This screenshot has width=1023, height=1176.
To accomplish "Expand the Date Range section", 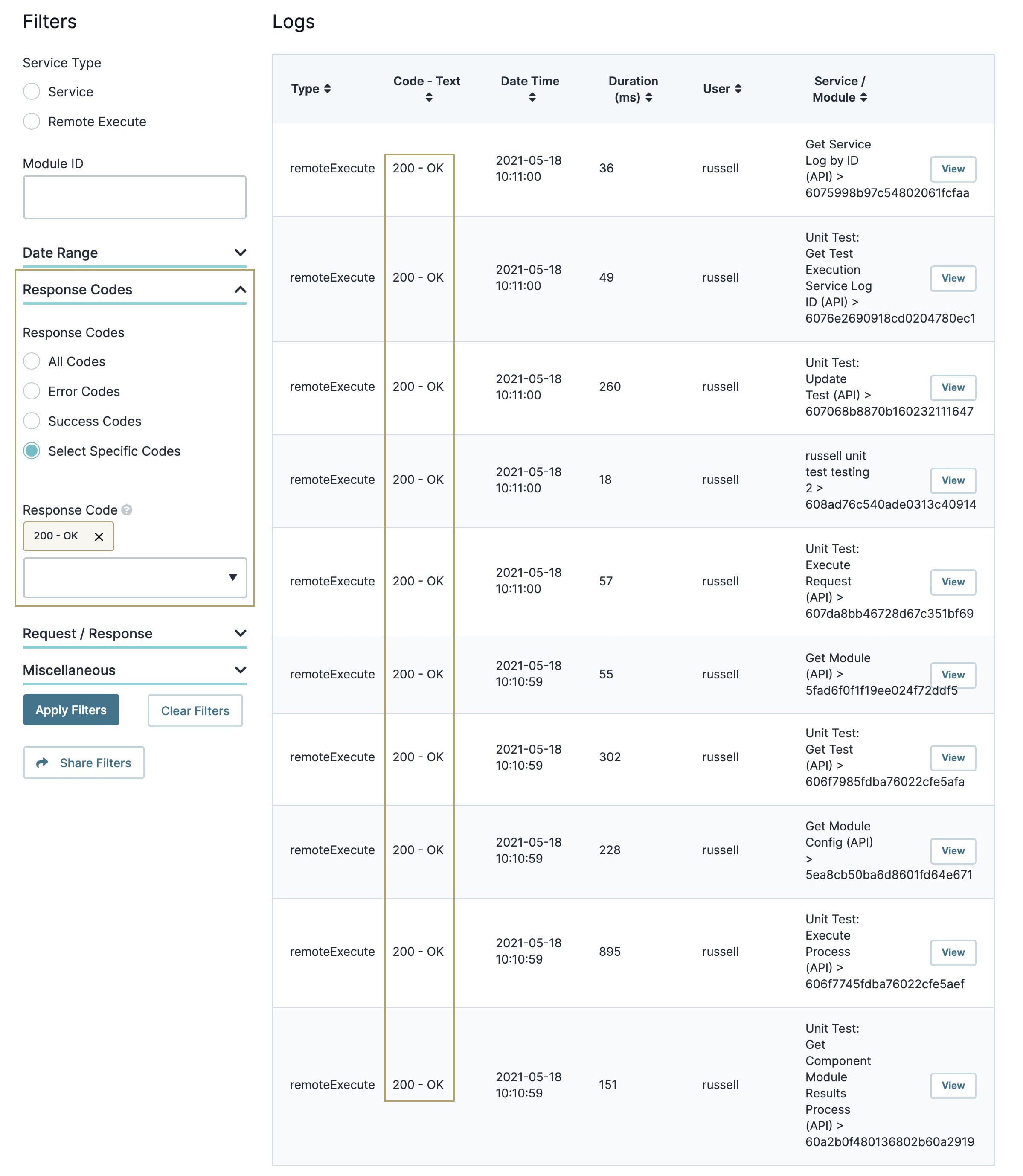I will coord(134,253).
